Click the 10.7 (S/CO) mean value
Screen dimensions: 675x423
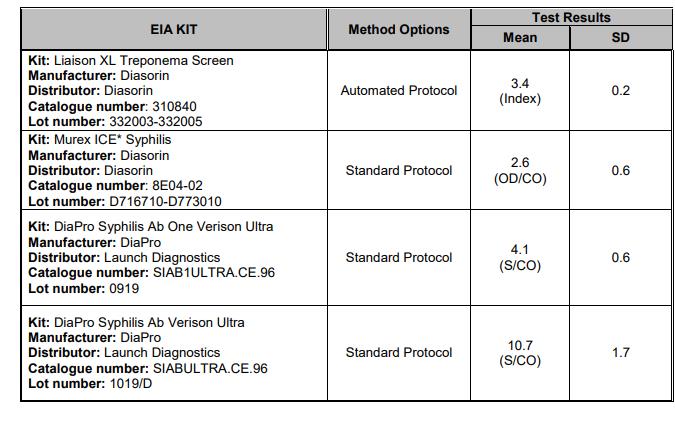(x=519, y=352)
